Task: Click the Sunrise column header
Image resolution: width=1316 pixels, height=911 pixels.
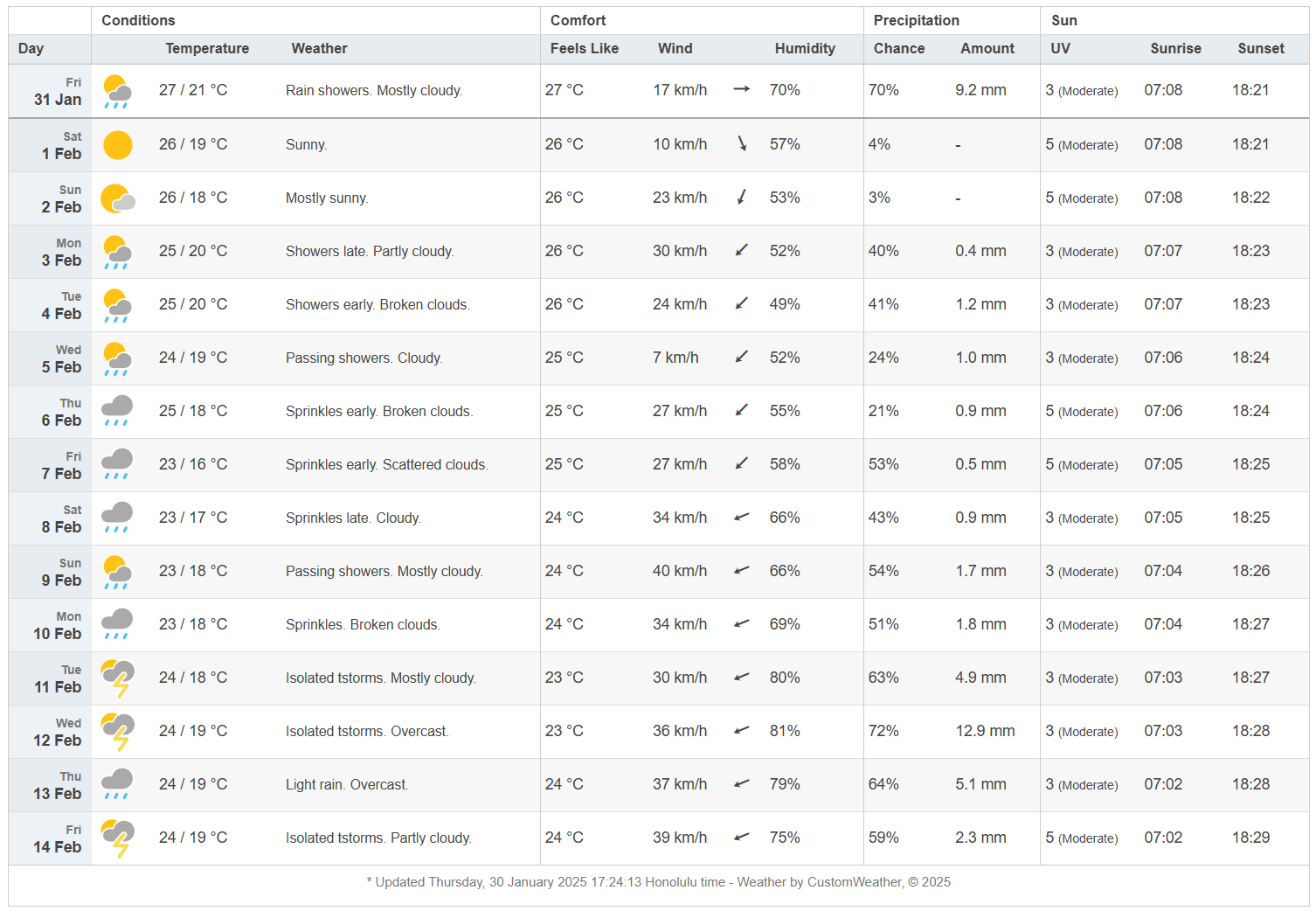Action: (x=1175, y=49)
